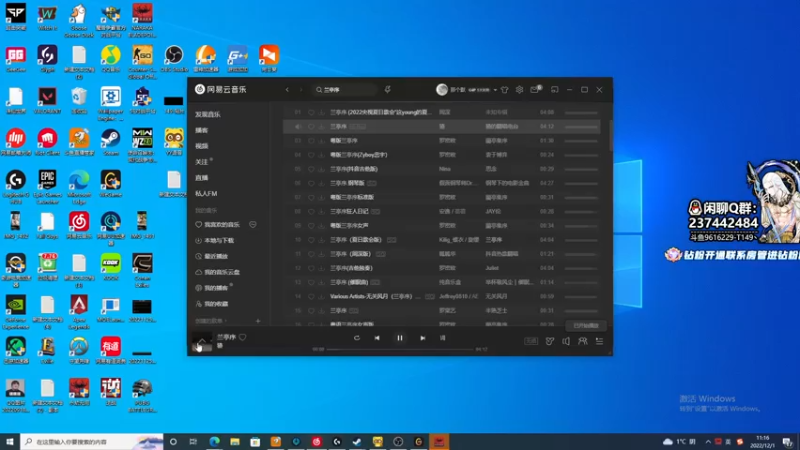Screen dimensions: 800x450
Task: Pause the currently playing song
Action: point(400,338)
